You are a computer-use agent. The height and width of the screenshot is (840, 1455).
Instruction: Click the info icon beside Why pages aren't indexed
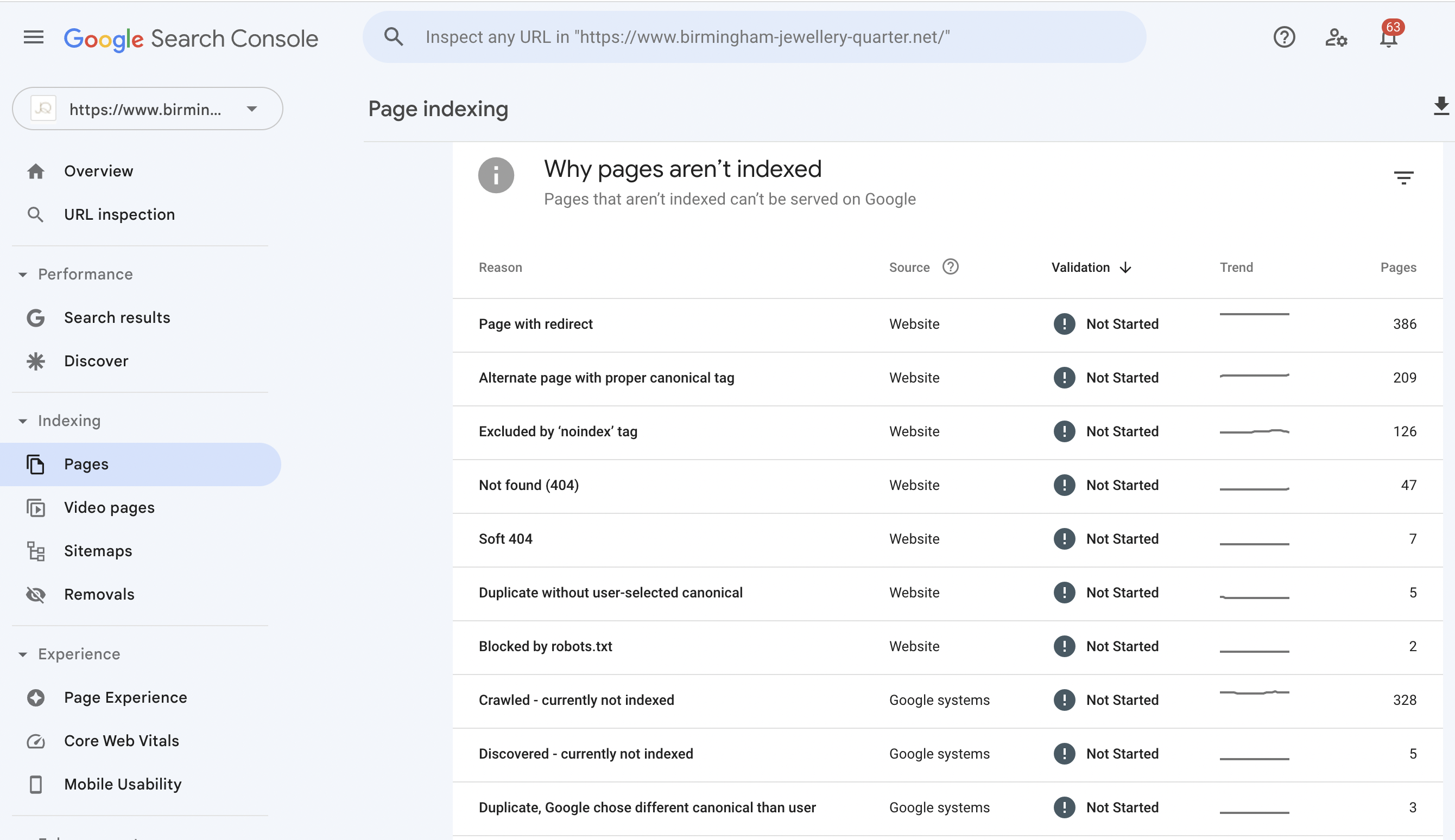point(496,175)
